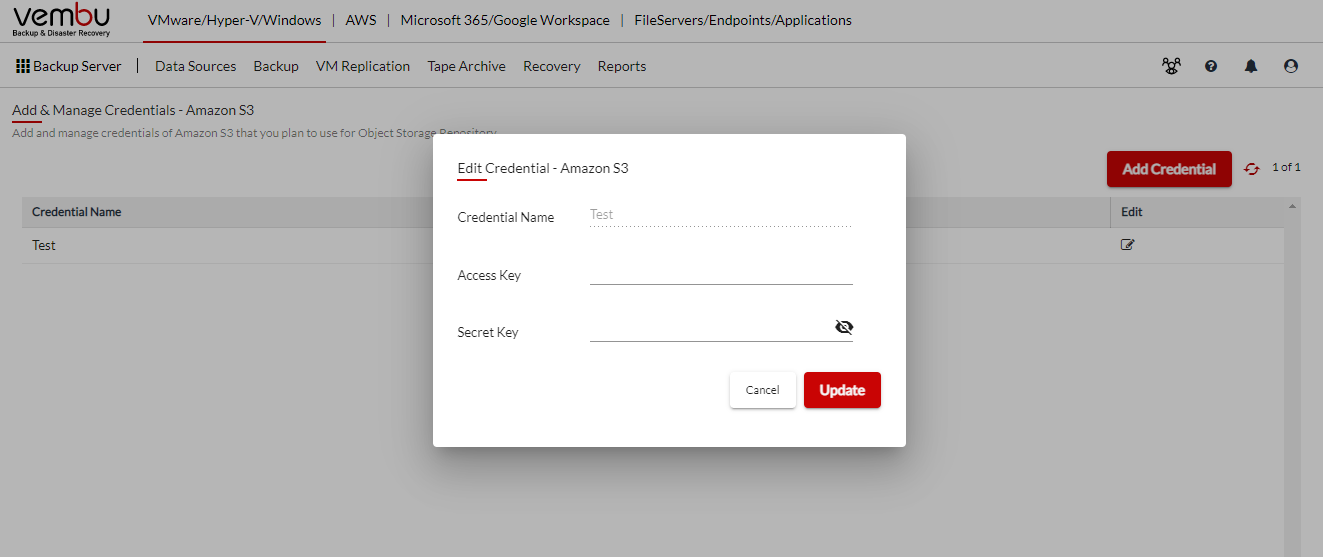Open the notifications bell icon
Viewport: 1323px width, 557px height.
(x=1251, y=66)
